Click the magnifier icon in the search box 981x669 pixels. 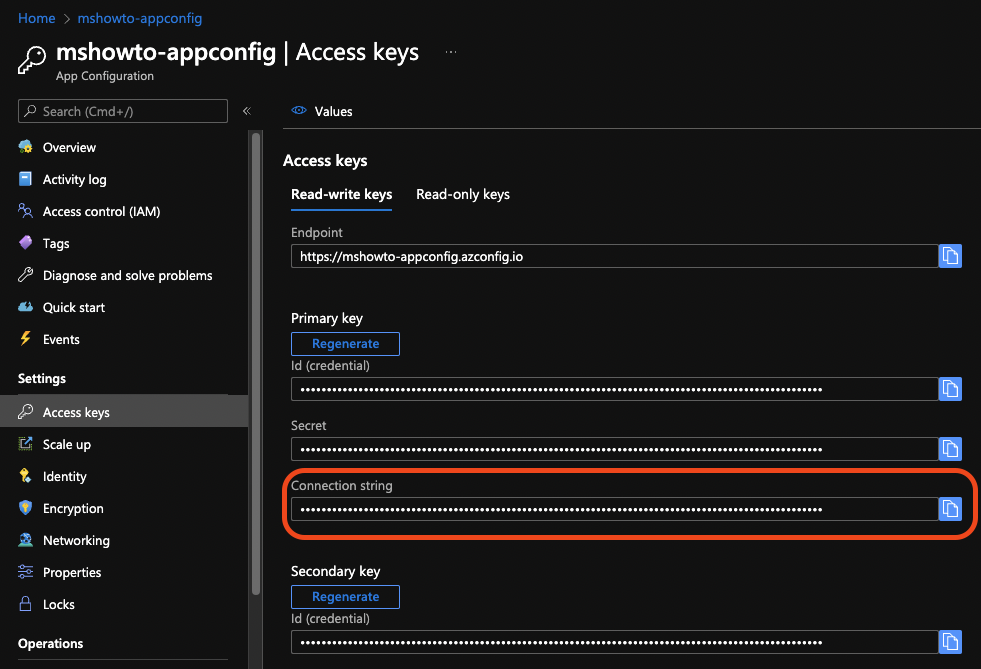pos(30,111)
